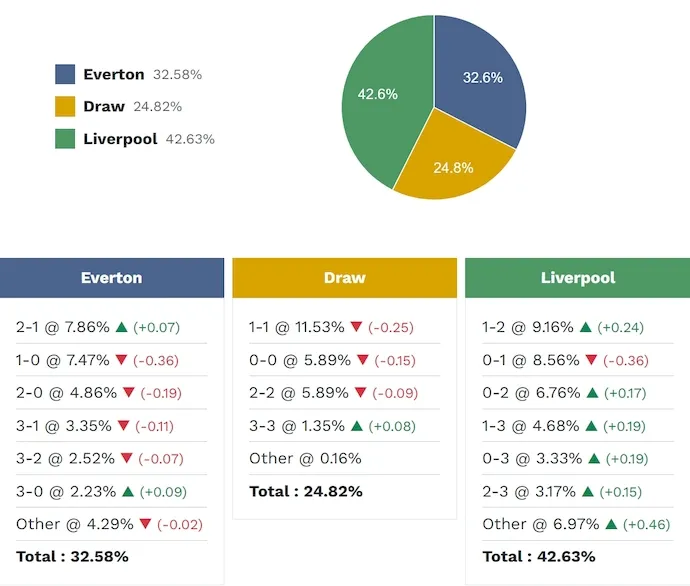Click the green up arrow beside 2-1 score
The width and height of the screenshot is (690, 586).
pos(122,327)
